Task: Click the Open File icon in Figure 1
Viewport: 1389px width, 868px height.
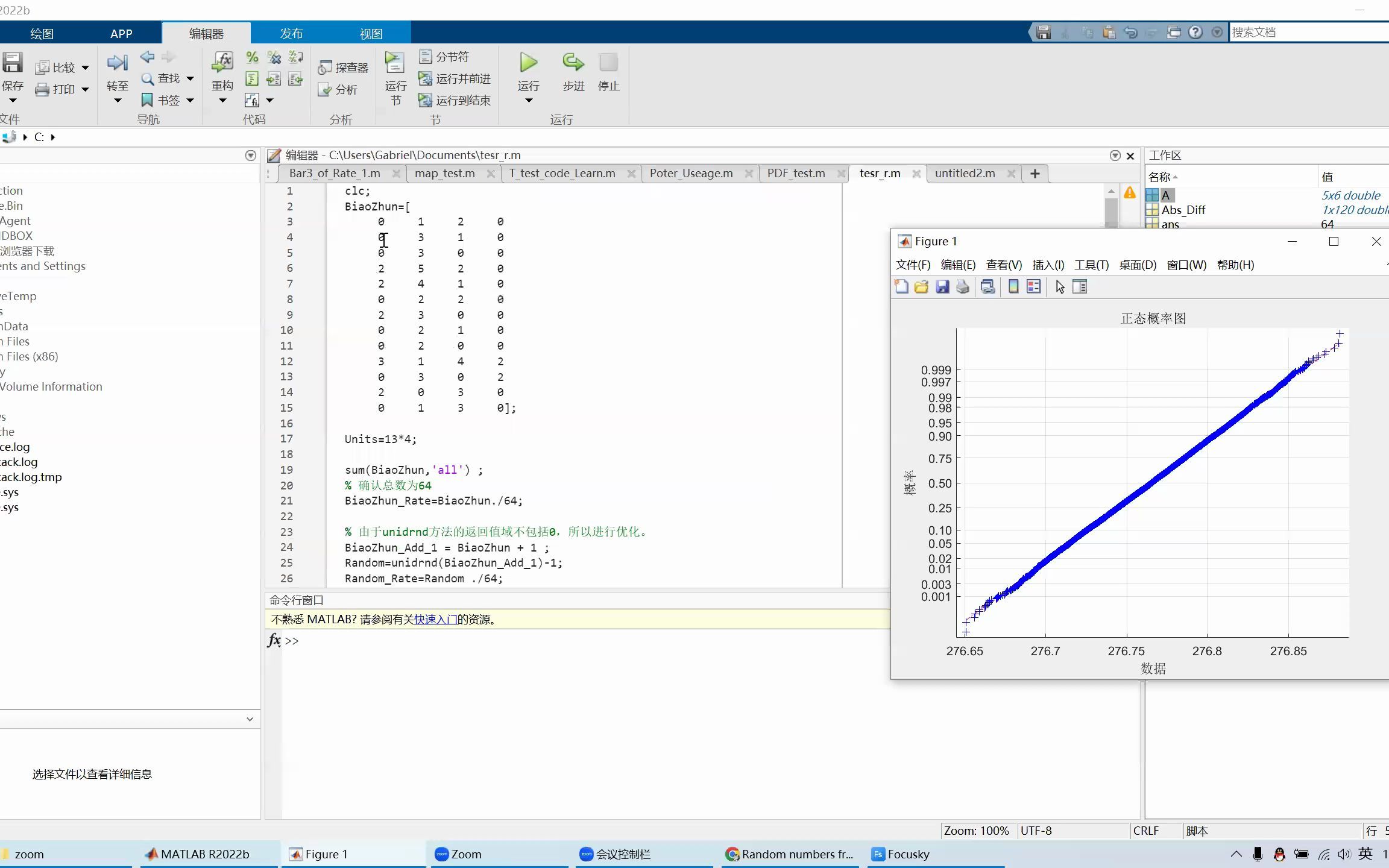Action: click(x=921, y=287)
